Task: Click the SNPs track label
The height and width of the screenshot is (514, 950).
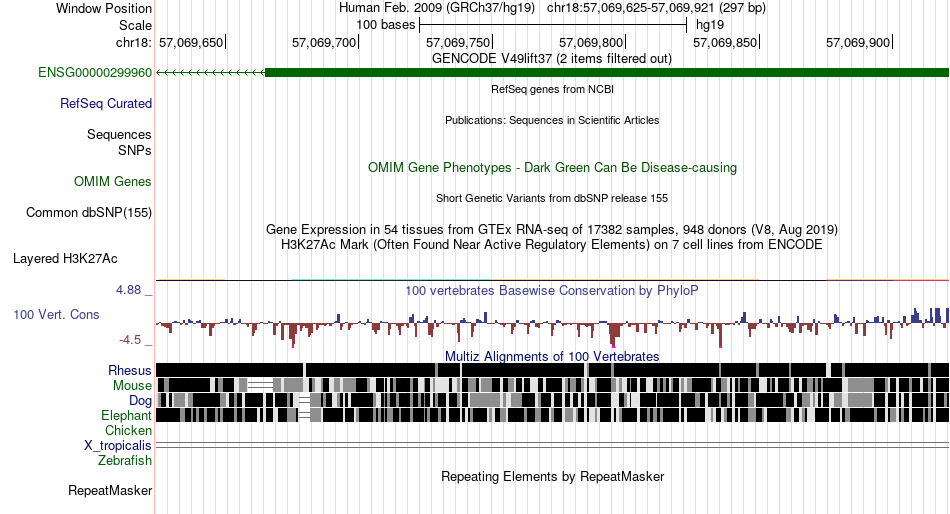Action: point(135,150)
